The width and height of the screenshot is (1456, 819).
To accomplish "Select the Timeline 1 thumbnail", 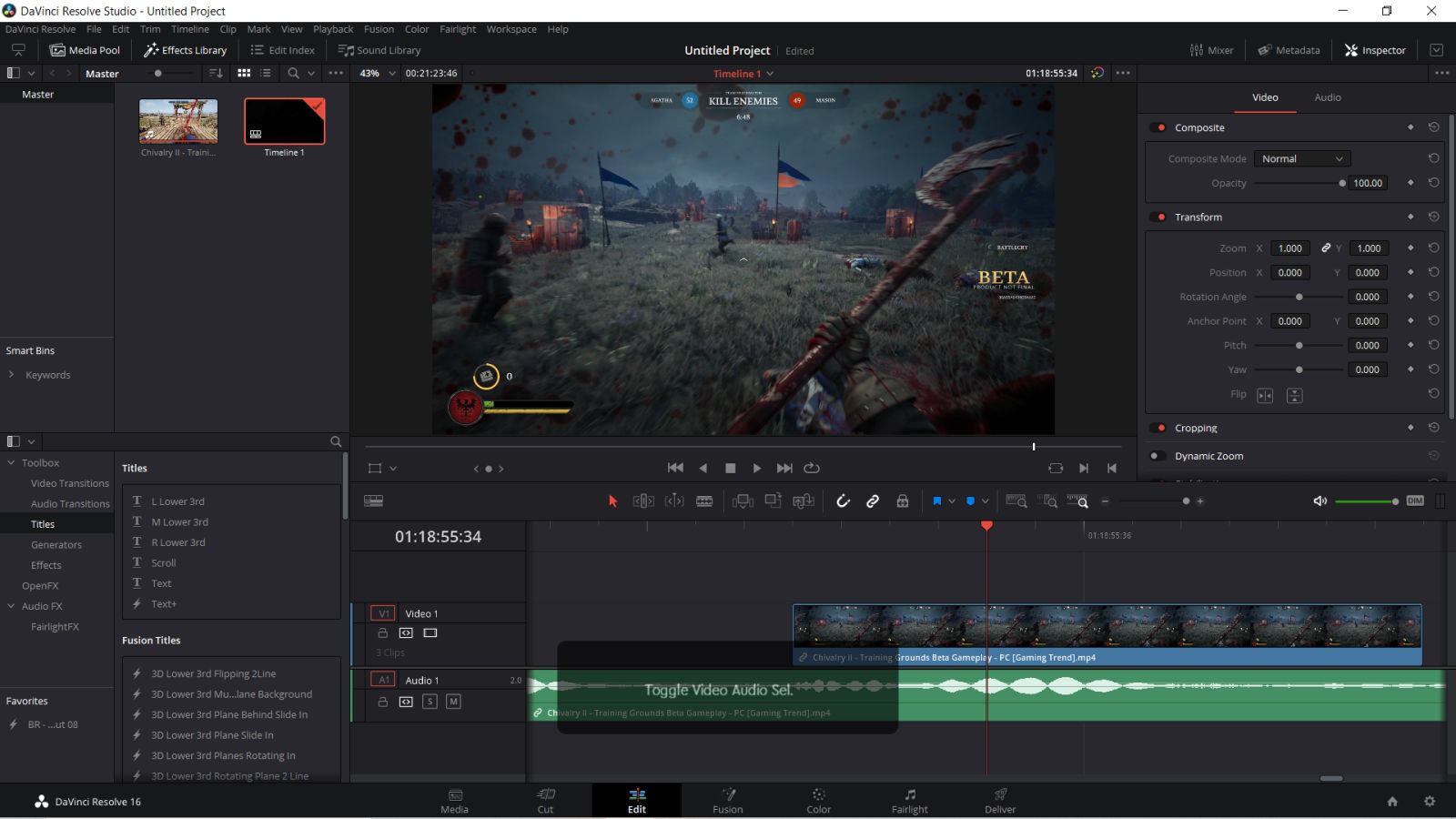I will click(x=284, y=122).
